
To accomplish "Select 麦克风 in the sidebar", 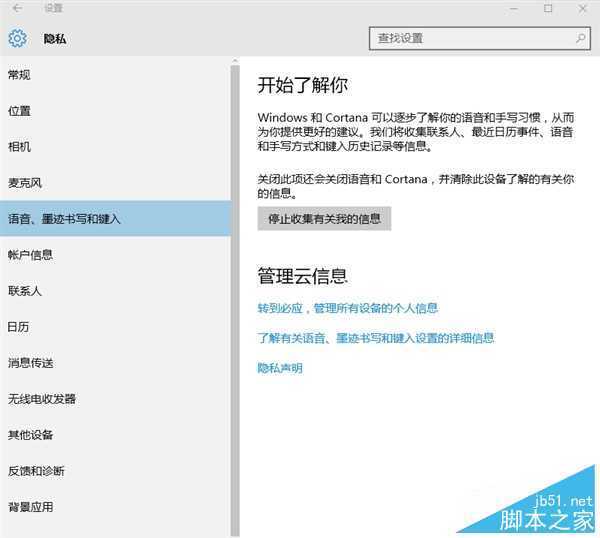I will tap(116, 183).
